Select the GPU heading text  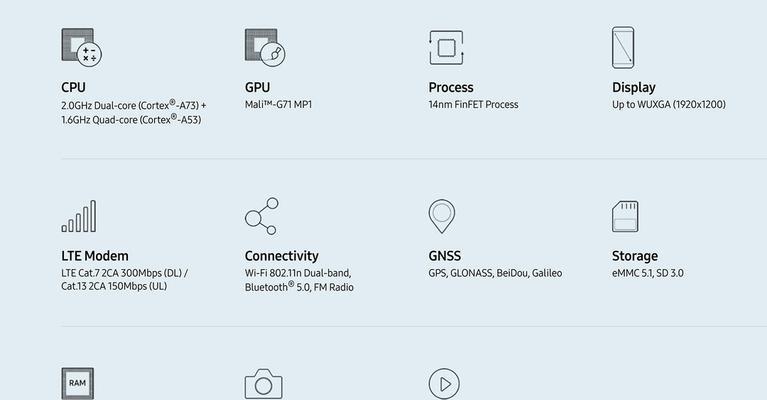pos(257,88)
